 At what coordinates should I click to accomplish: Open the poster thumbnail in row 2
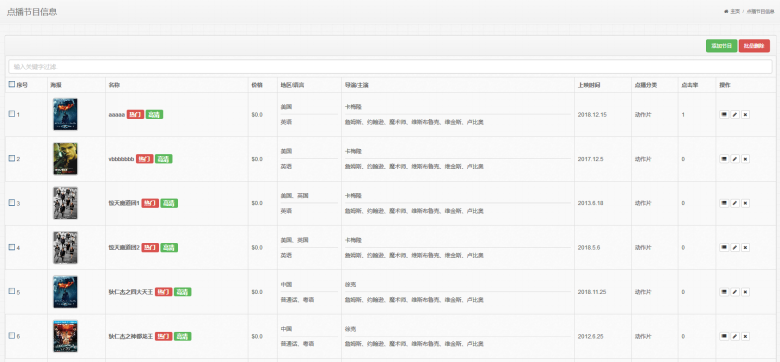pyautogui.click(x=65, y=159)
